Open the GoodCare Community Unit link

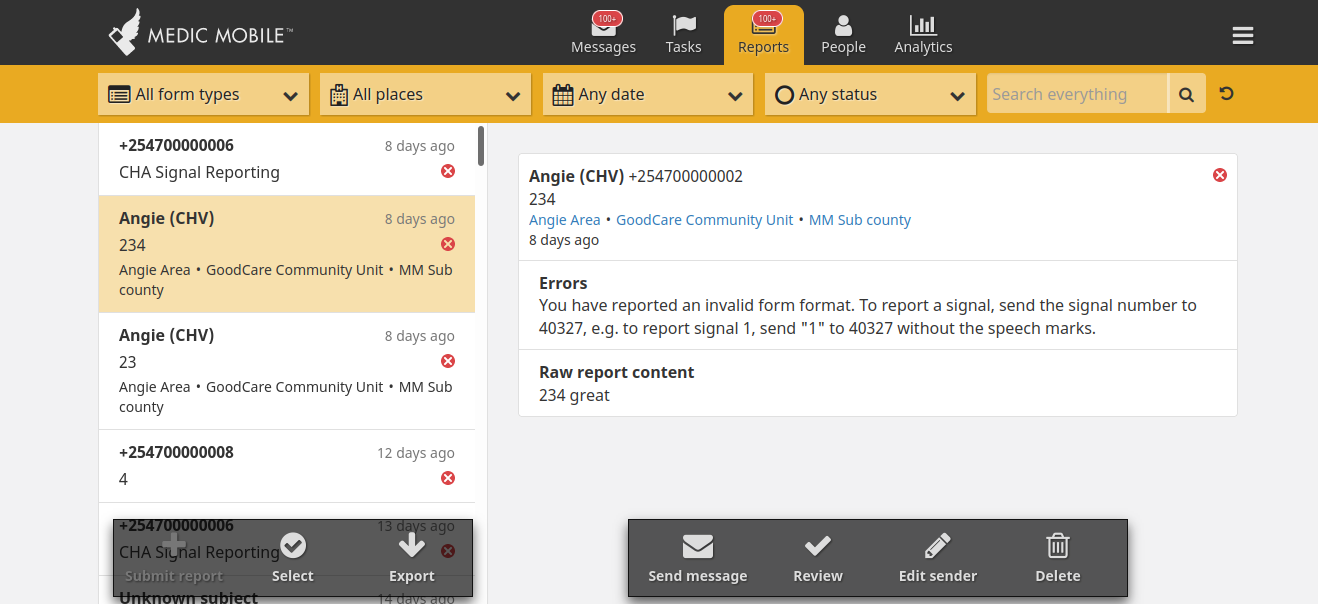pos(704,219)
